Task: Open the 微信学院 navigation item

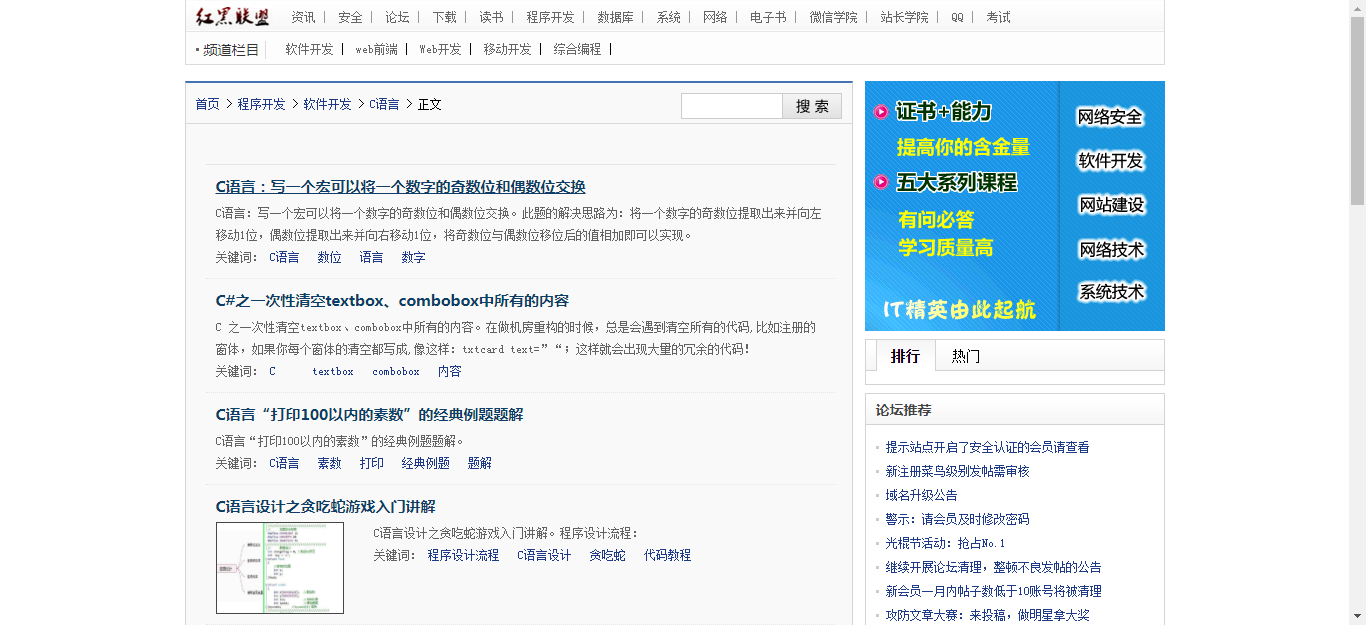Action: click(x=835, y=17)
